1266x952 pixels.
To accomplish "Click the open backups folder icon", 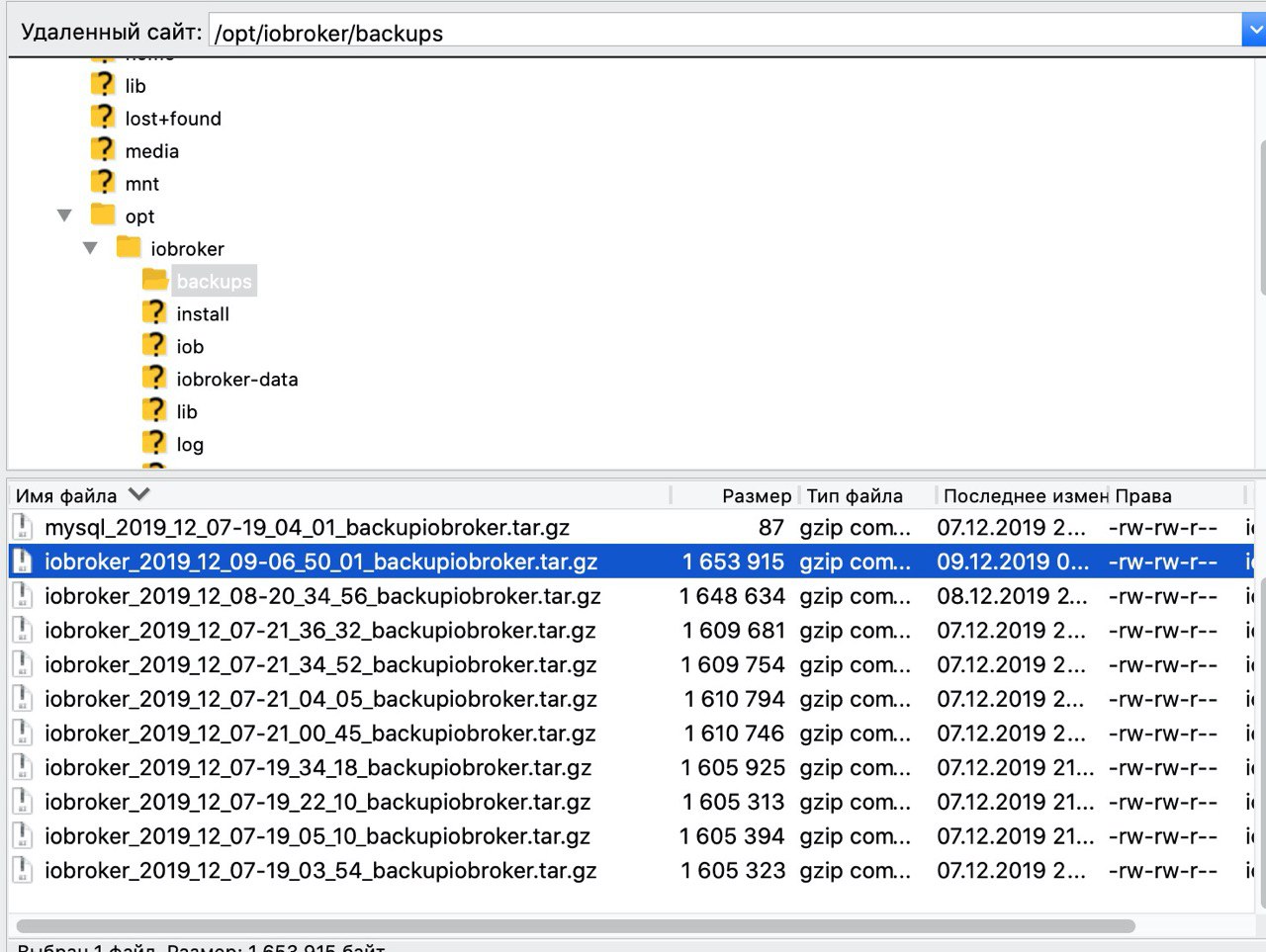I will click(x=154, y=280).
